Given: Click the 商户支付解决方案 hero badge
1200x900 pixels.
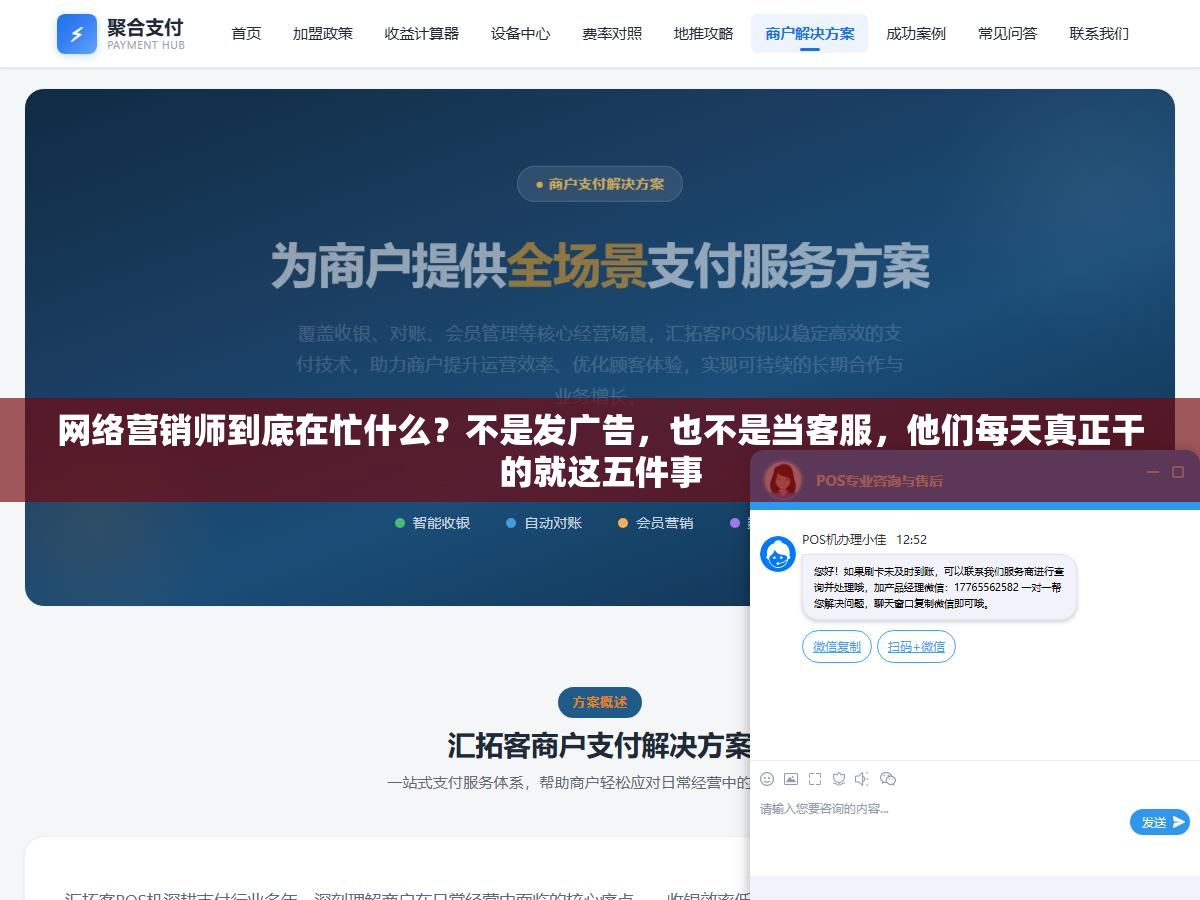Looking at the screenshot, I should 600,184.
